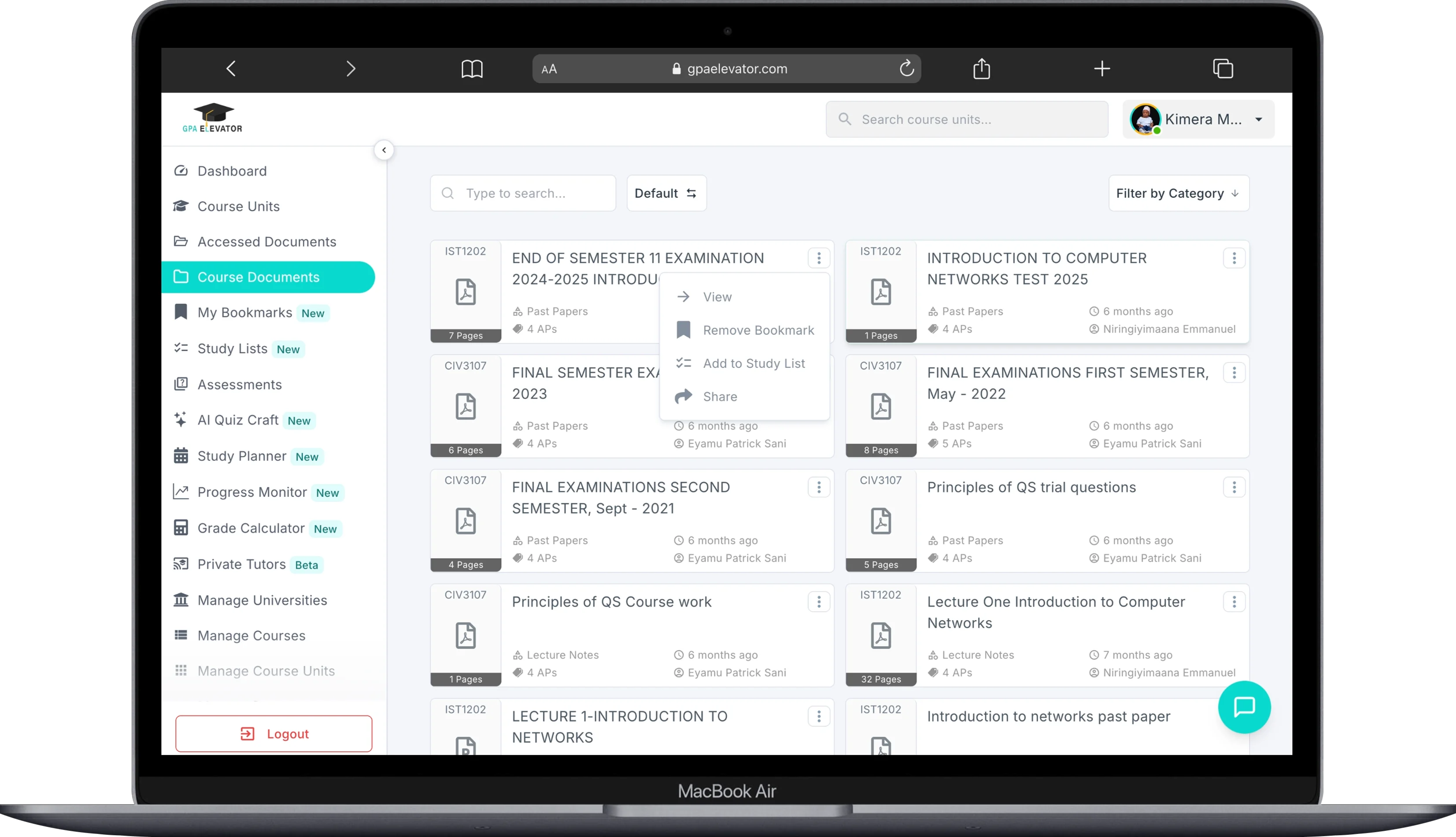Open the live chat bubble button
This screenshot has width=1456, height=837.
coord(1244,707)
